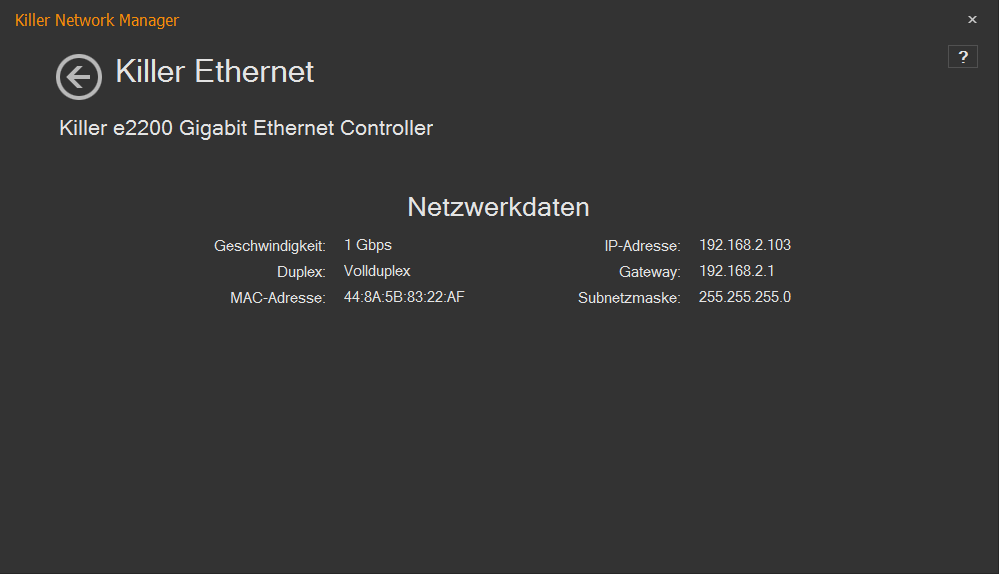Select the MAC address 44:8A:5B:83:22:AF
999x574 pixels.
[404, 297]
